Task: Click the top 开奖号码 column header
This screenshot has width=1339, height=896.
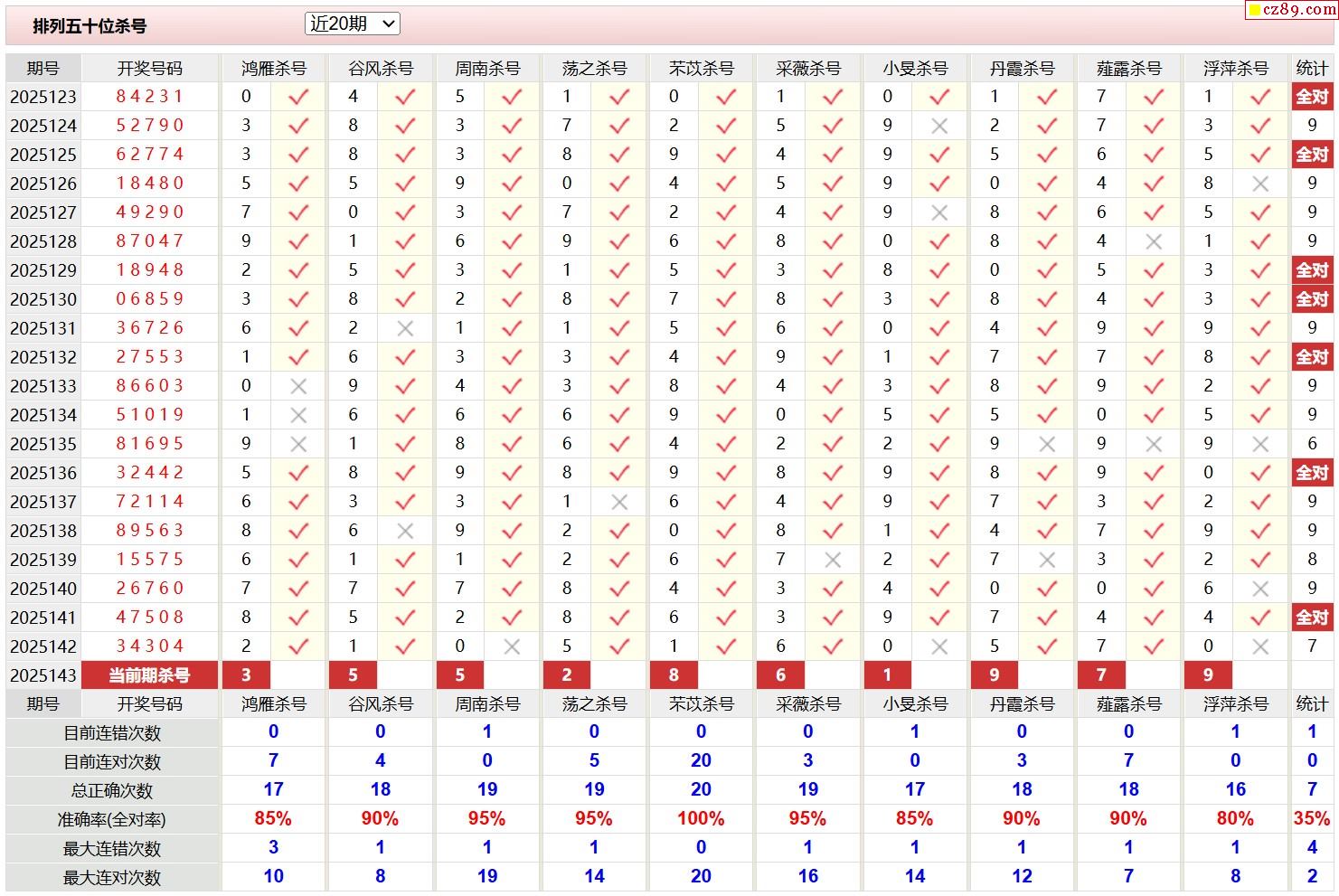Action: [x=149, y=69]
